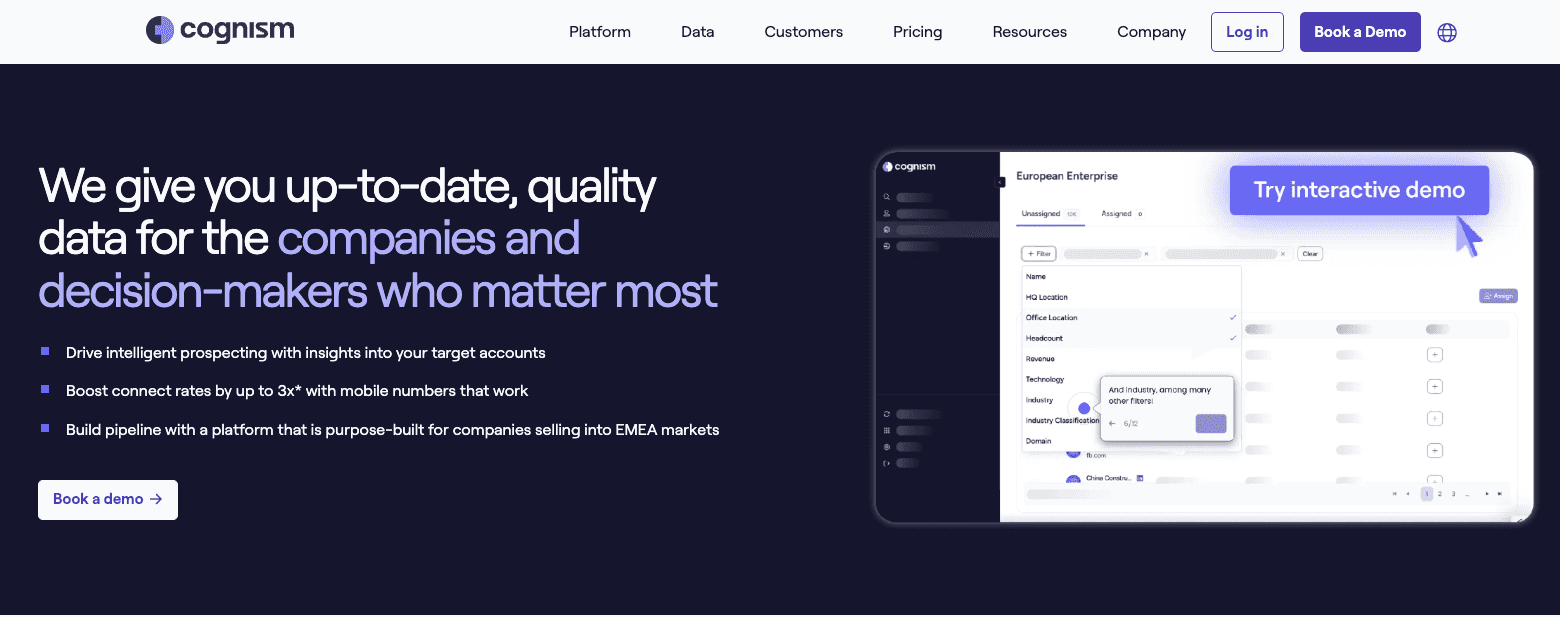Switch to the Assigned tab

coord(1116,213)
